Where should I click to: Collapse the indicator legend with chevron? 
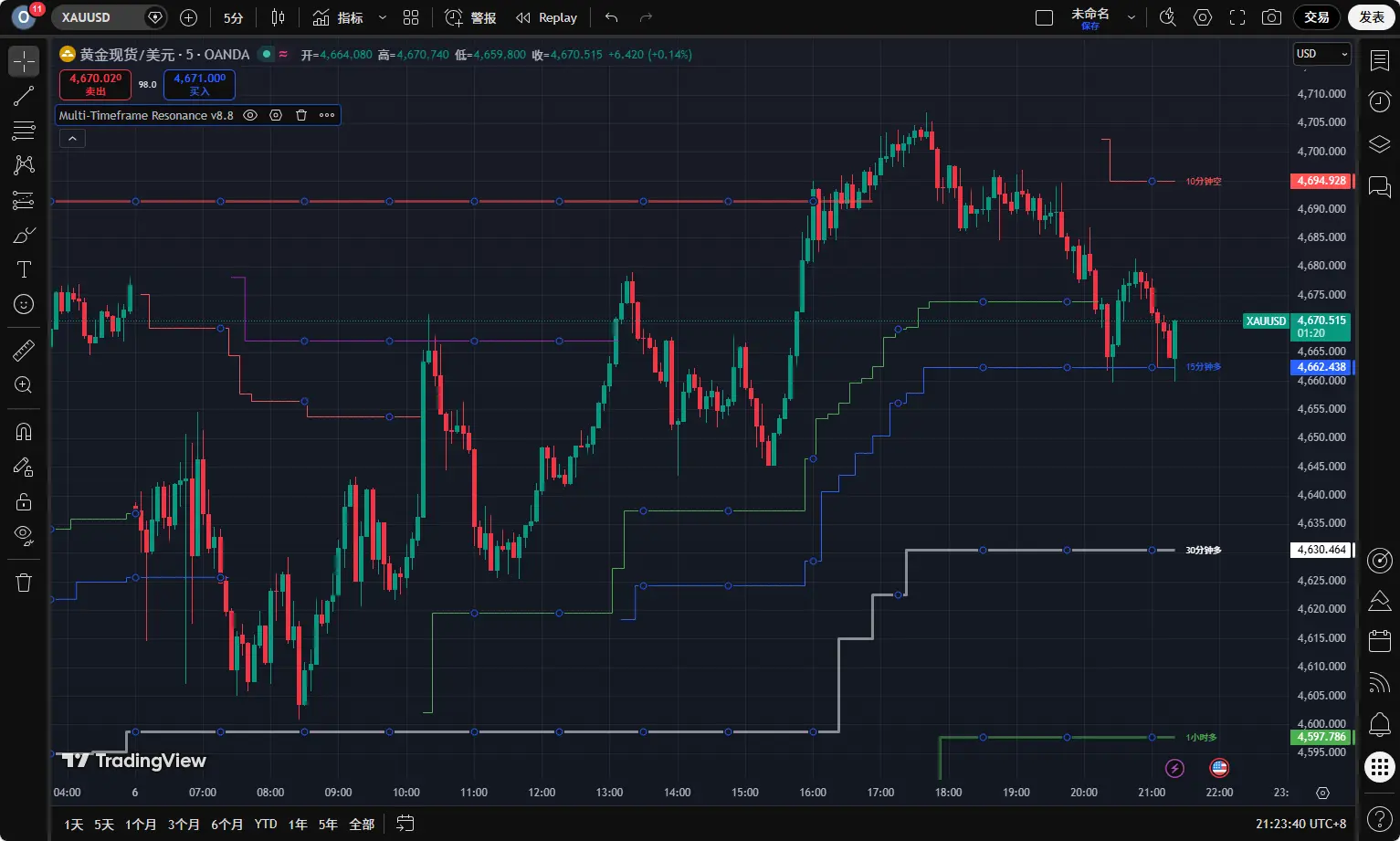pos(72,138)
